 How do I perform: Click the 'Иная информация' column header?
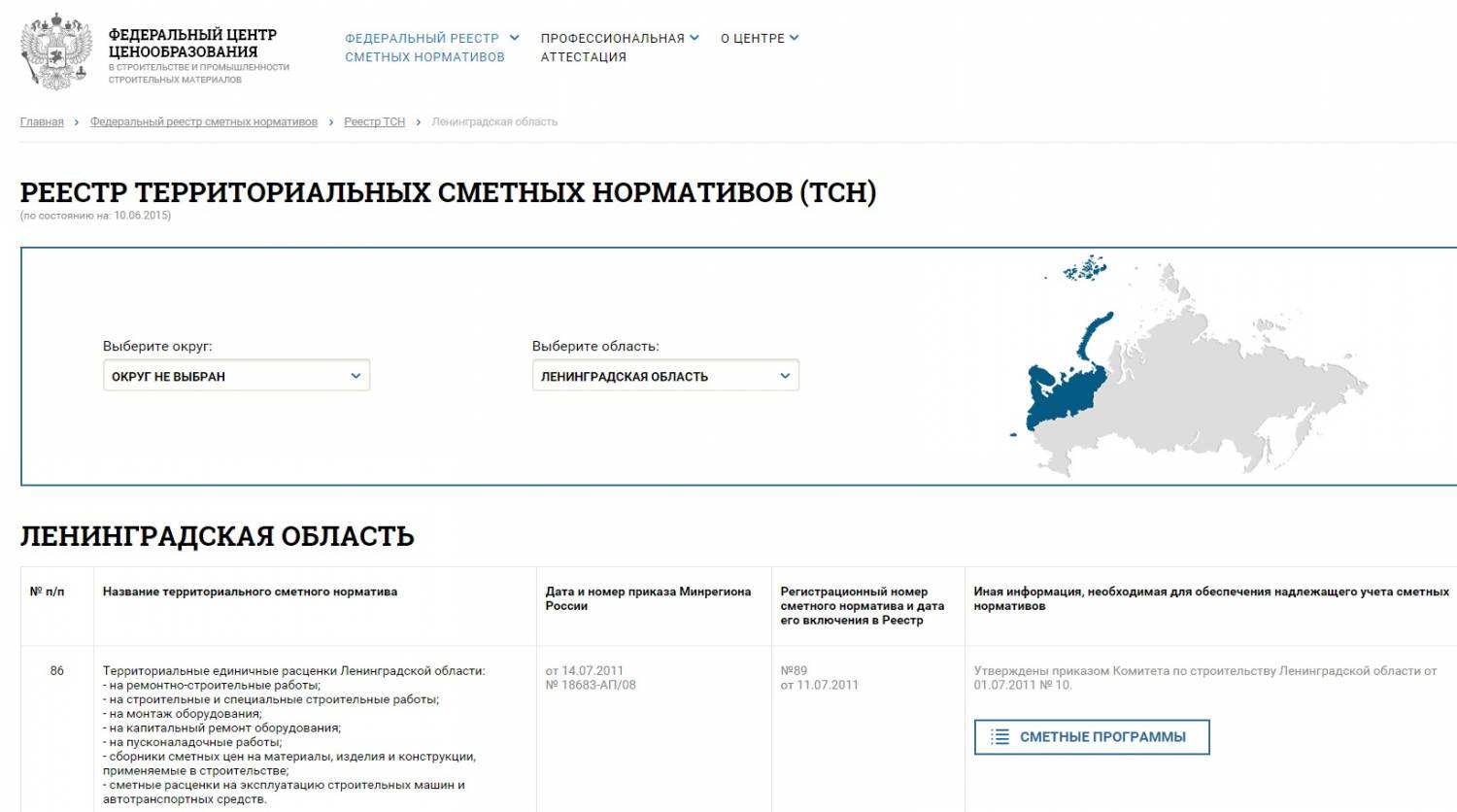pos(1211,598)
